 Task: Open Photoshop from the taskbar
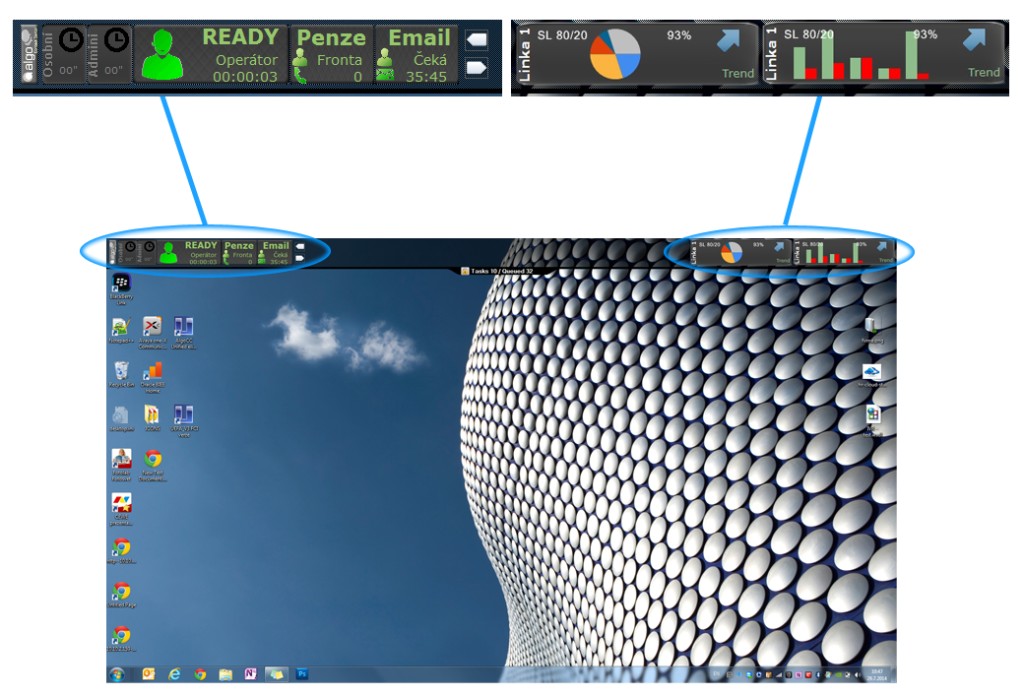pos(302,674)
